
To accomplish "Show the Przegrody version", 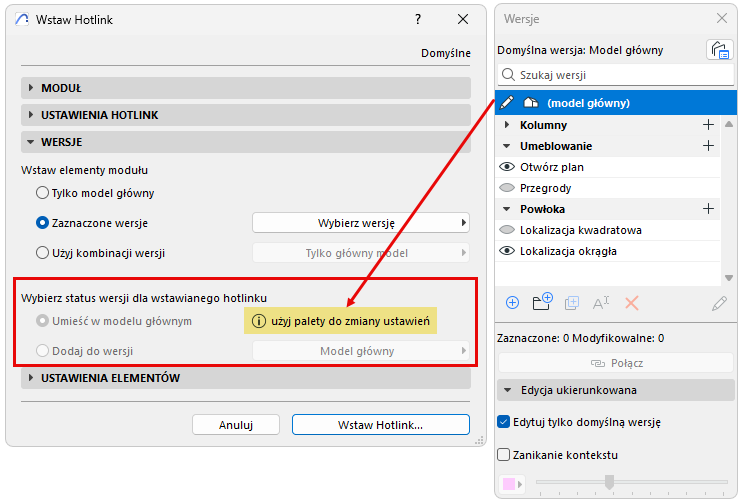I will [507, 188].
